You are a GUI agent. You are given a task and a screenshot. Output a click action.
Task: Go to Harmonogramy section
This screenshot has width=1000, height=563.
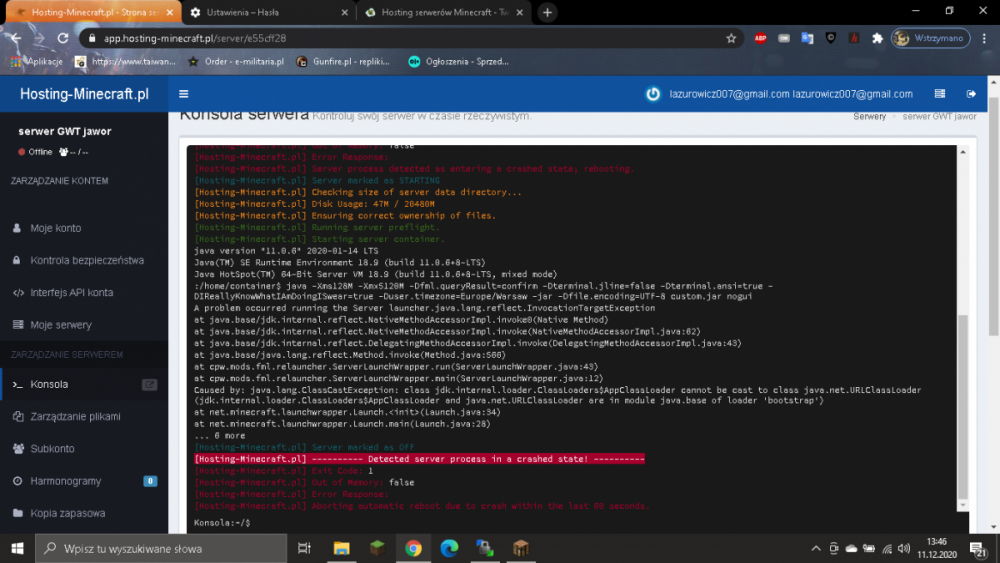tap(65, 481)
